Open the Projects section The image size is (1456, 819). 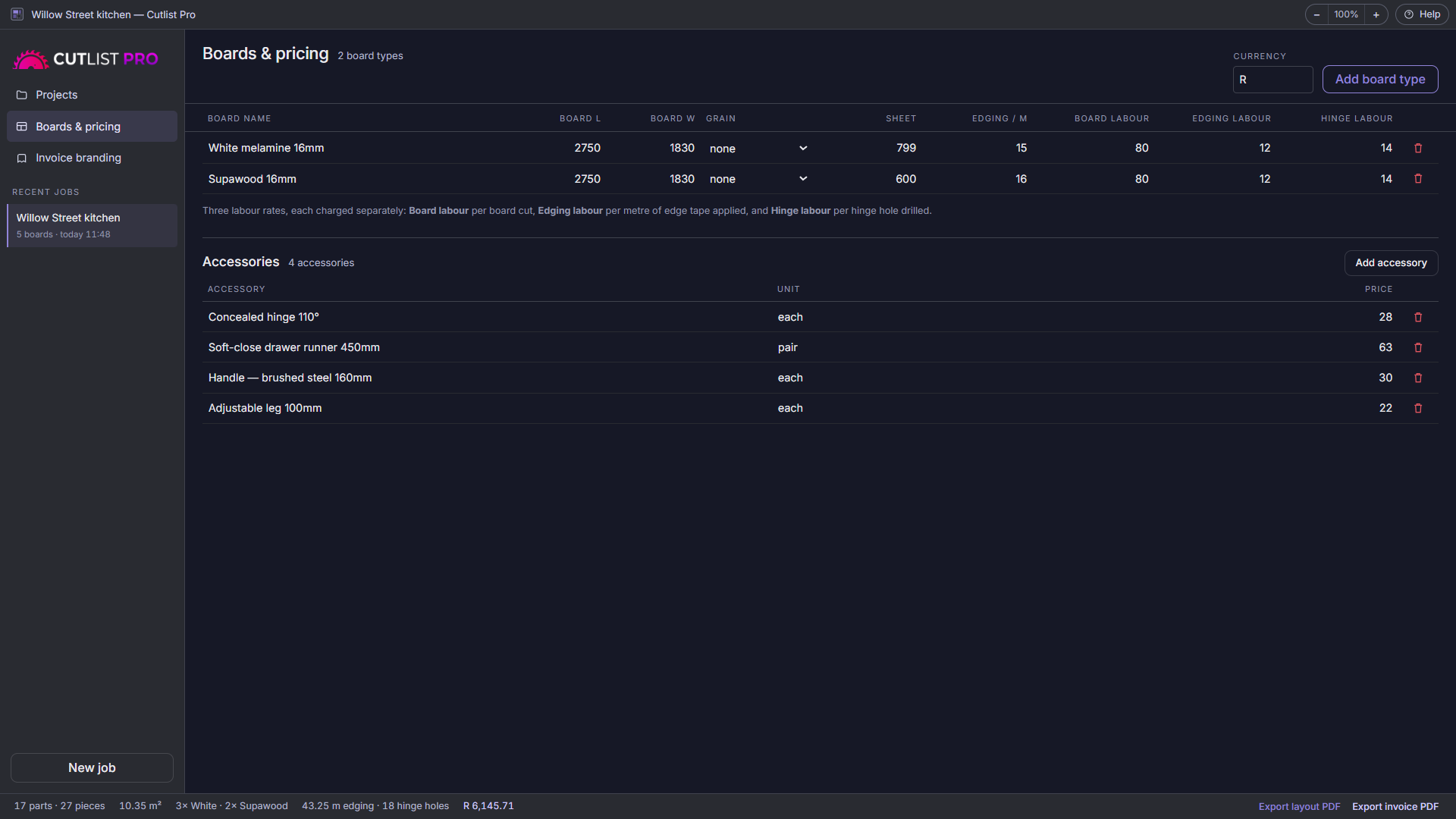click(92, 95)
